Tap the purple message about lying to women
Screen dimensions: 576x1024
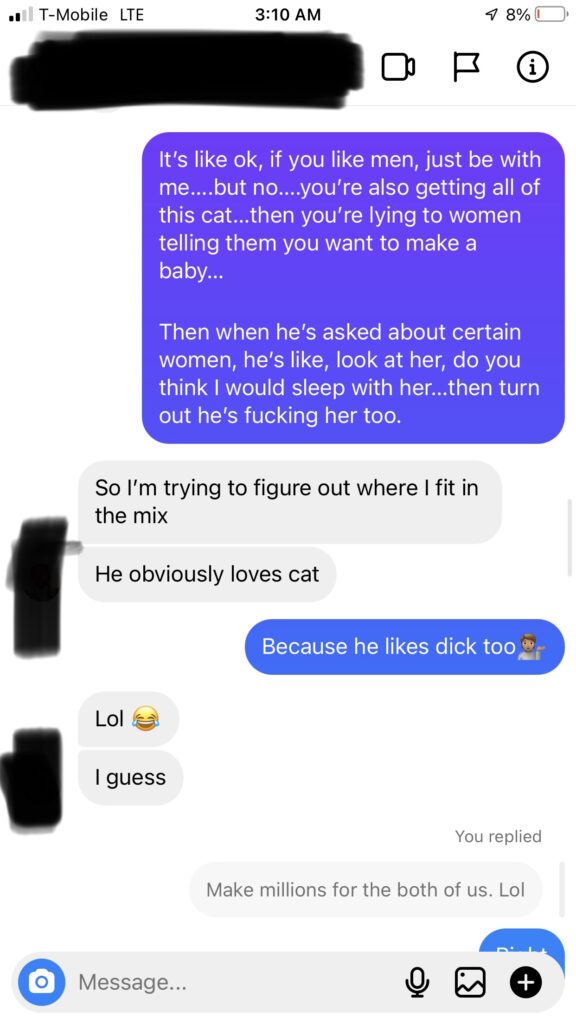click(x=353, y=287)
